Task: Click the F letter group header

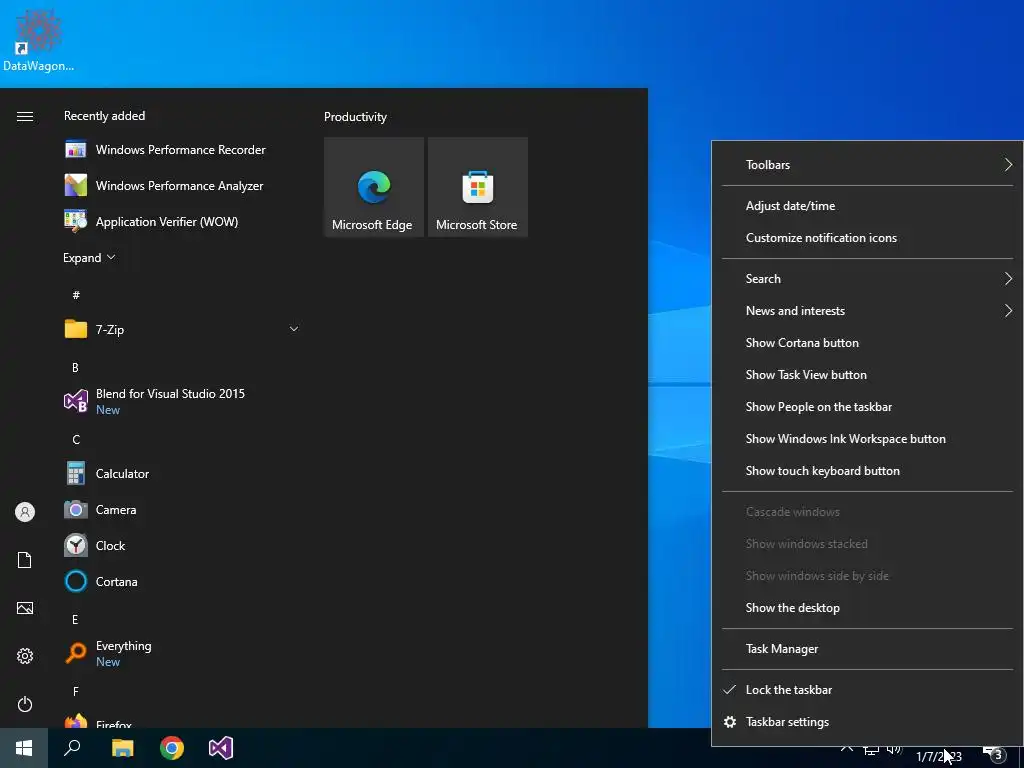Action: pyautogui.click(x=76, y=691)
